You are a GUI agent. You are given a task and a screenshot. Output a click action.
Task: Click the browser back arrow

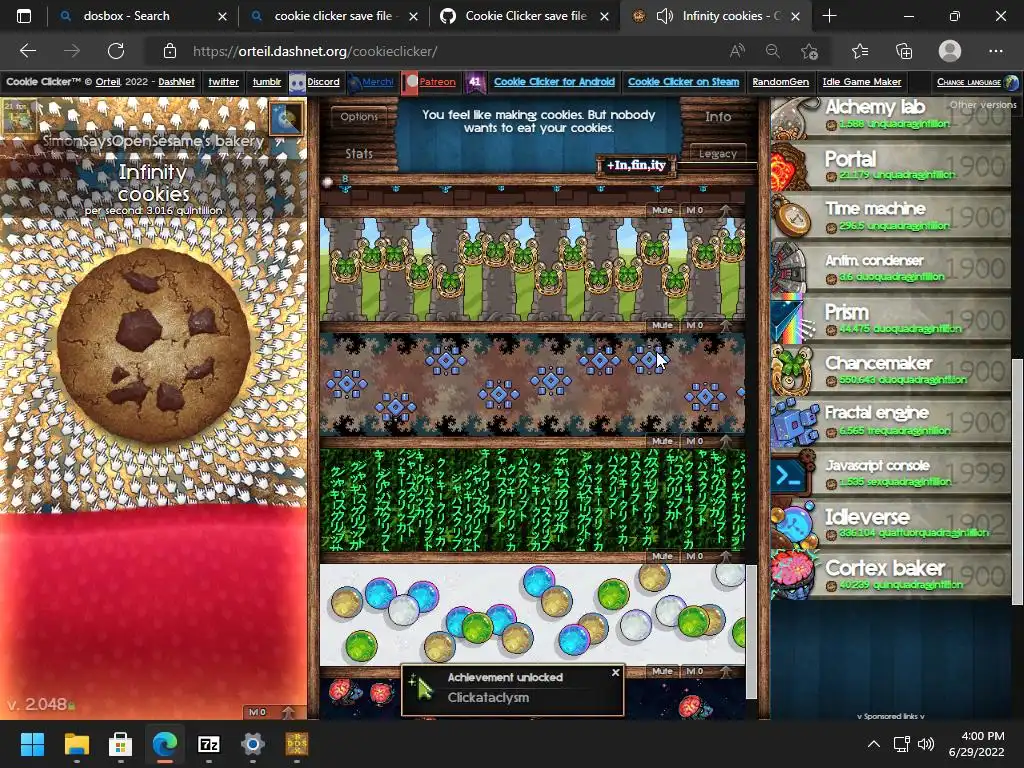click(x=27, y=51)
